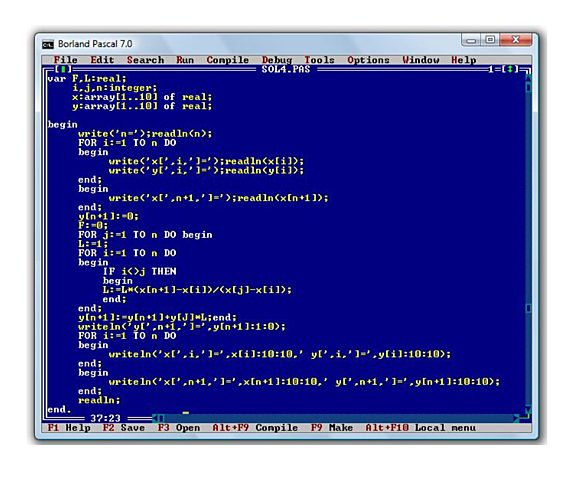Click the horizontal scrollbar right arrow
The height and width of the screenshot is (480, 584).
(x=516, y=418)
